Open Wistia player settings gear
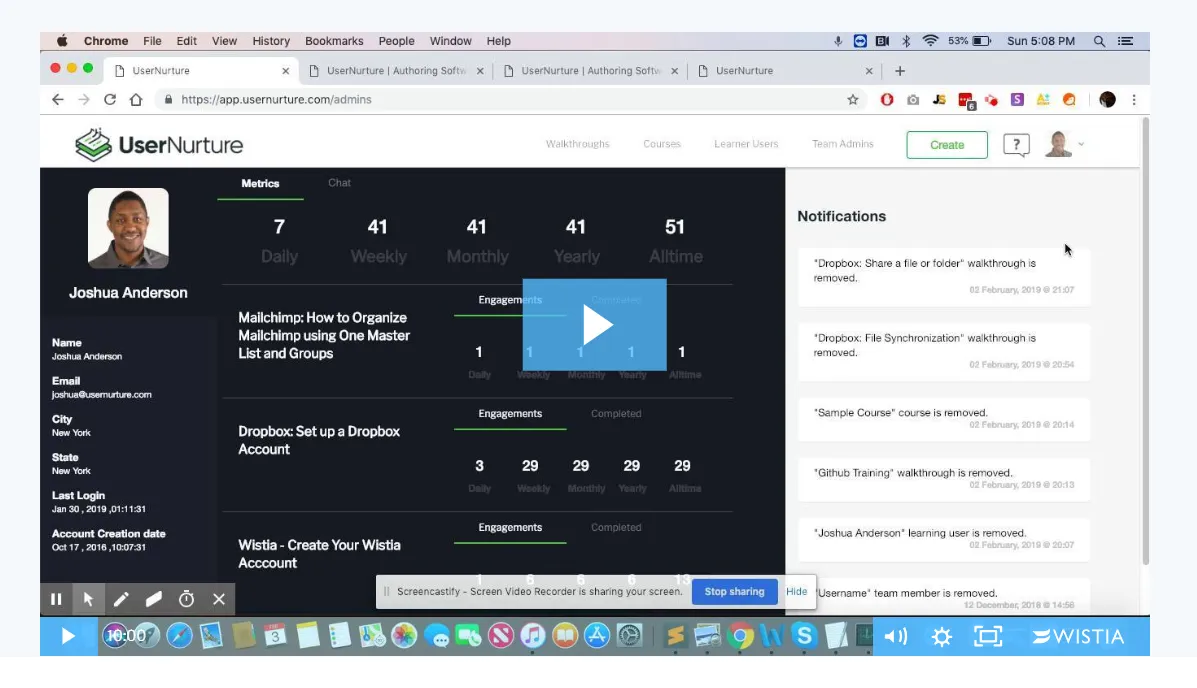This screenshot has width=1197, height=688. 942,636
